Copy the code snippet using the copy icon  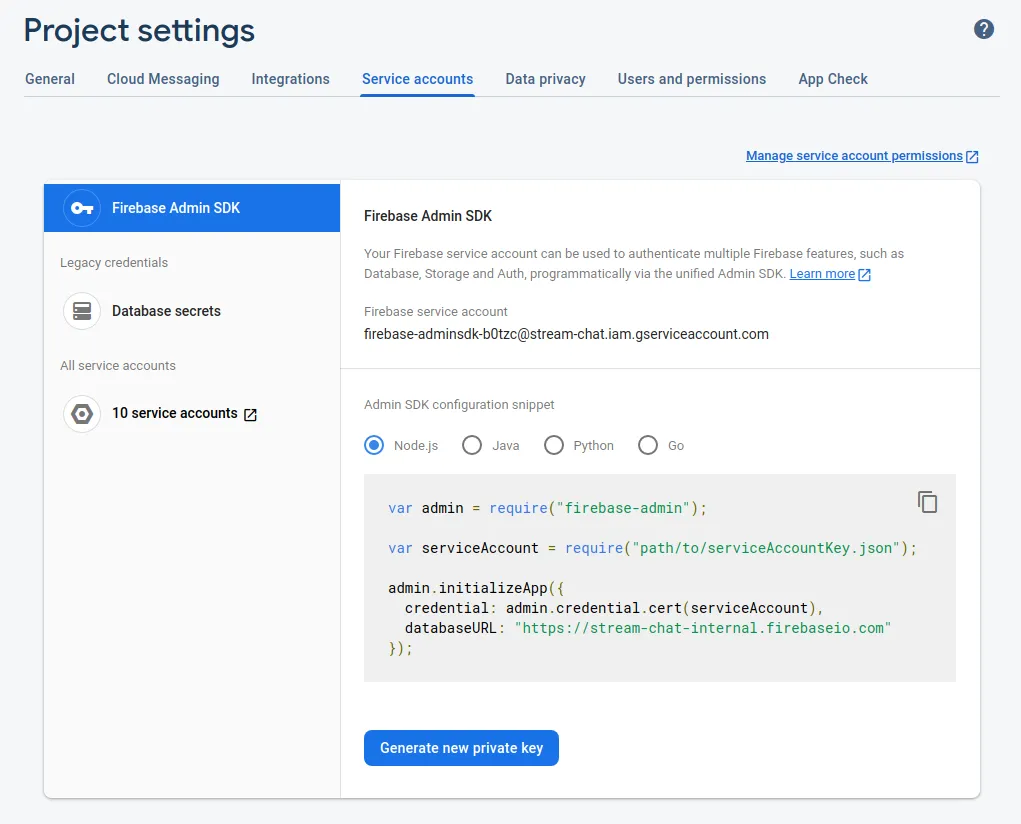coord(927,502)
